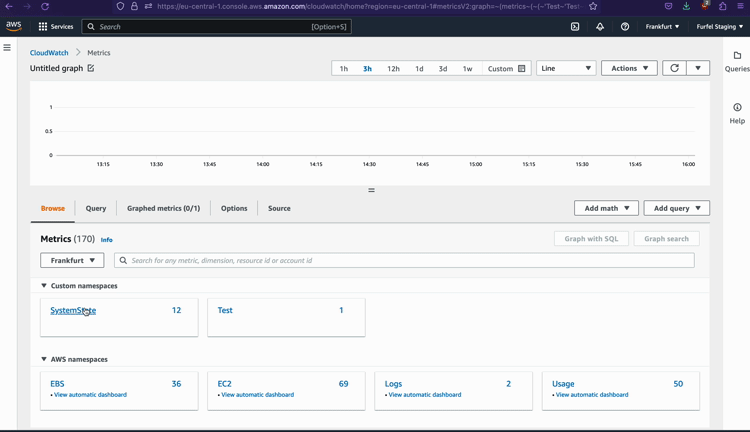The width and height of the screenshot is (750, 432).
Task: Click the Metrics Info link
Action: pos(107,240)
